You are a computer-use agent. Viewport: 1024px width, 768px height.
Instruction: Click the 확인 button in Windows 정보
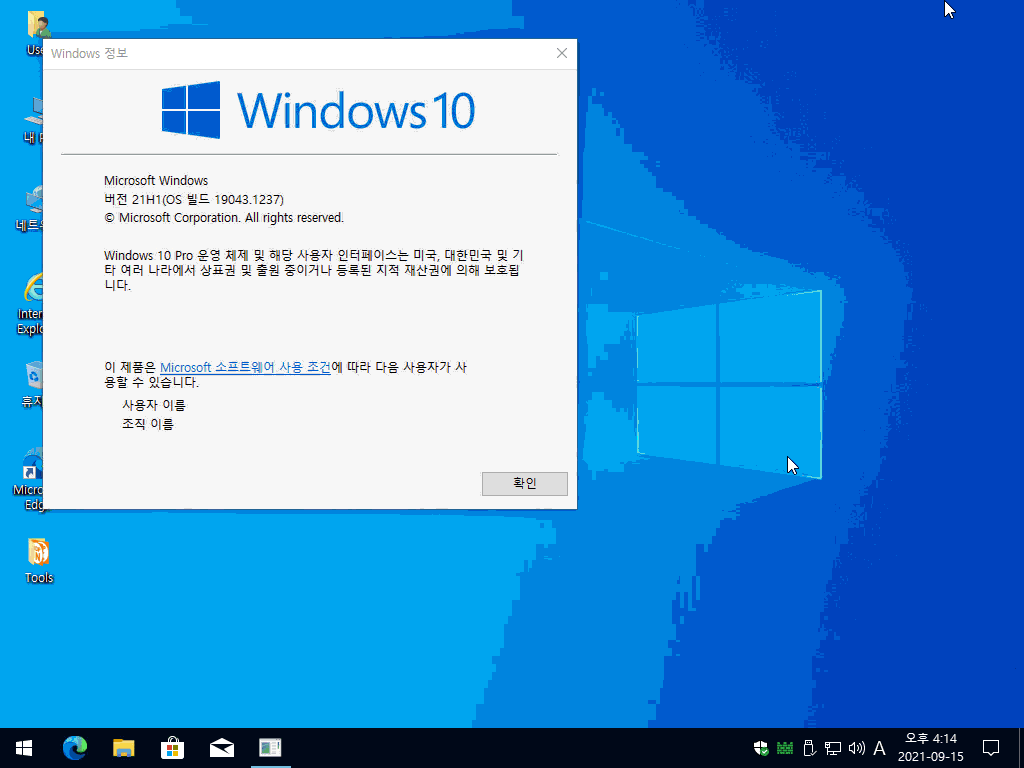click(524, 483)
